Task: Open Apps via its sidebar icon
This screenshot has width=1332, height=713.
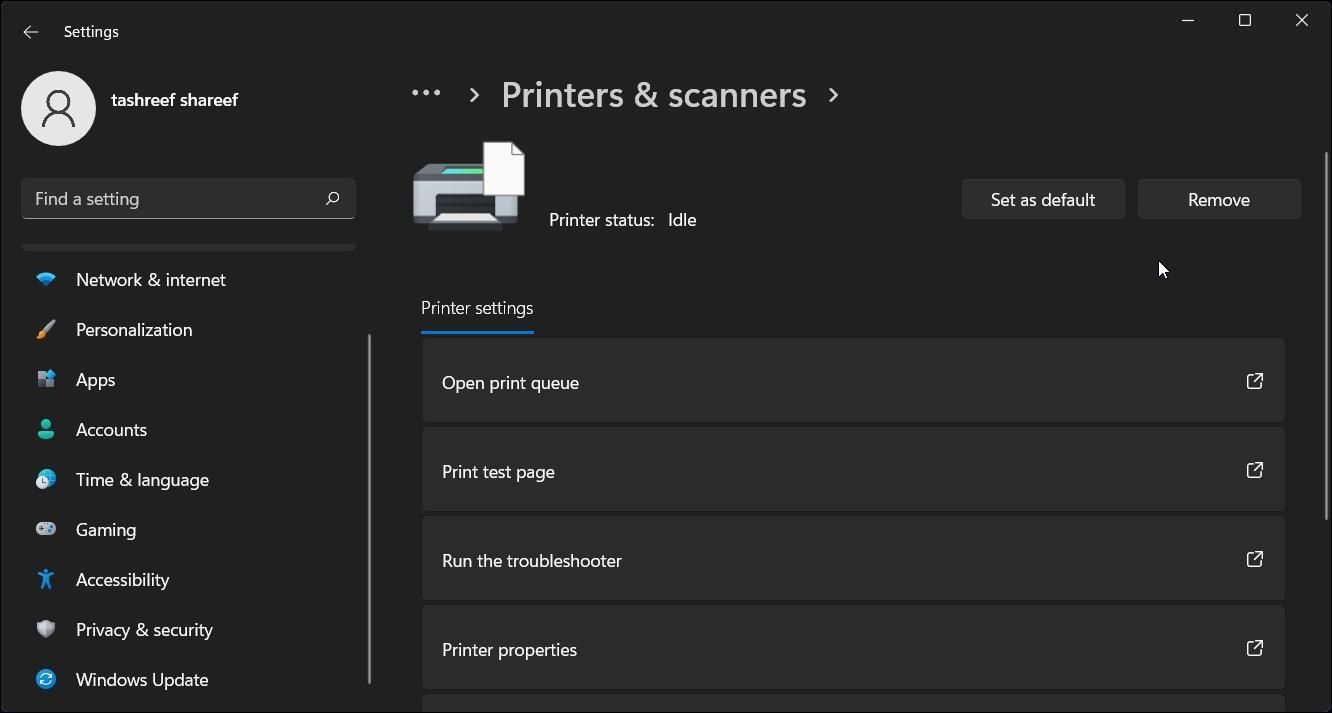Action: tap(46, 379)
